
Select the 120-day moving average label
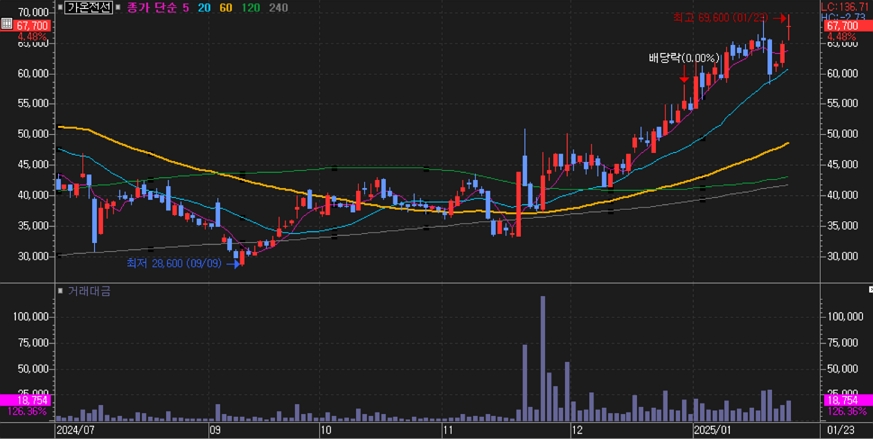[251, 8]
